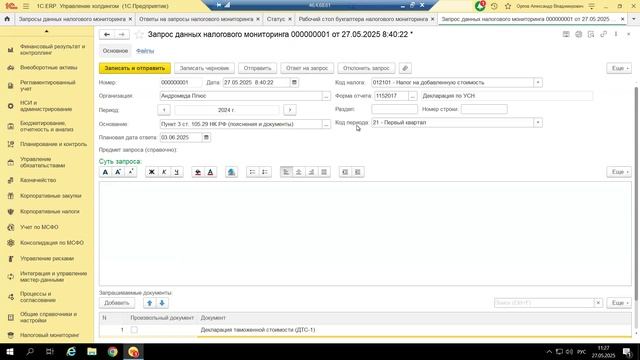Open Google Chrome from taskbar

pyautogui.click(x=113, y=351)
